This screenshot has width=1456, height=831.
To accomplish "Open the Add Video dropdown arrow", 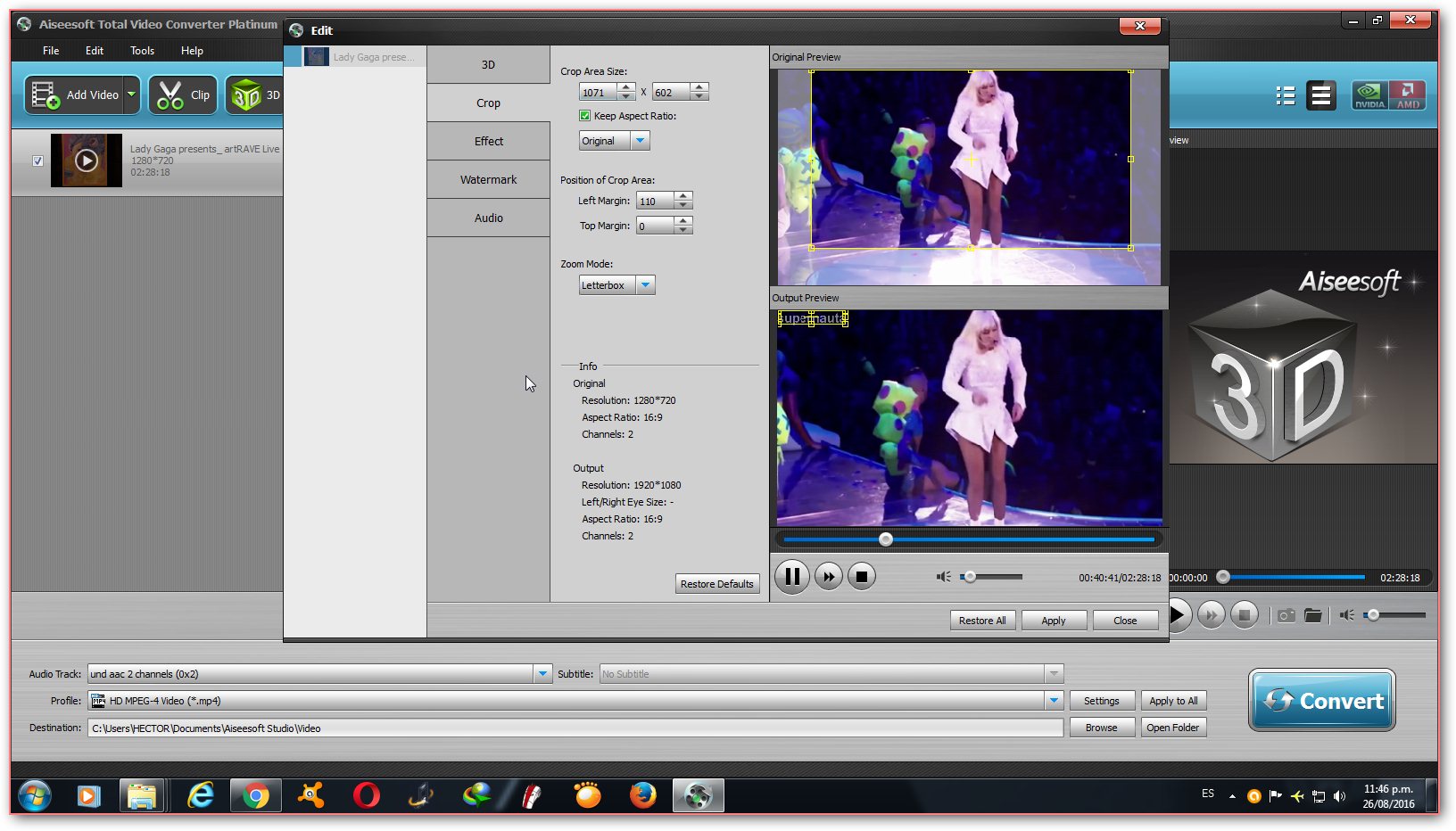I will [131, 95].
